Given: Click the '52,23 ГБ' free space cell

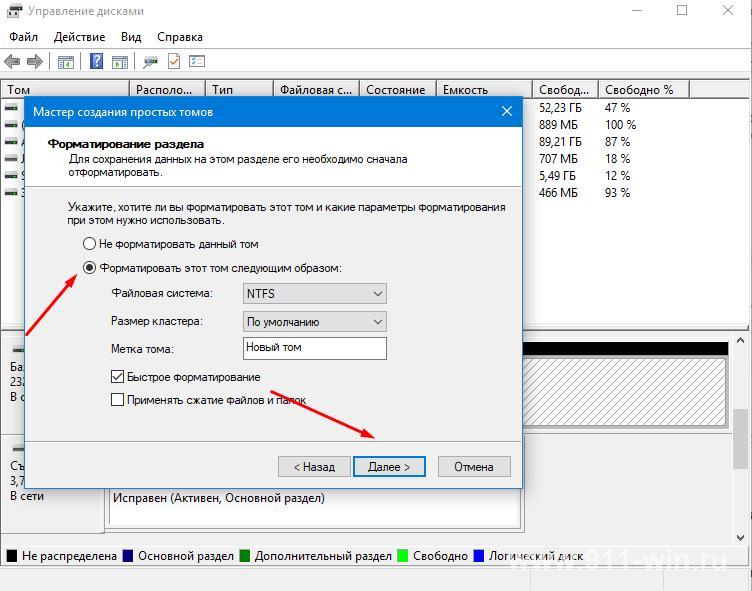Looking at the screenshot, I should point(560,108).
